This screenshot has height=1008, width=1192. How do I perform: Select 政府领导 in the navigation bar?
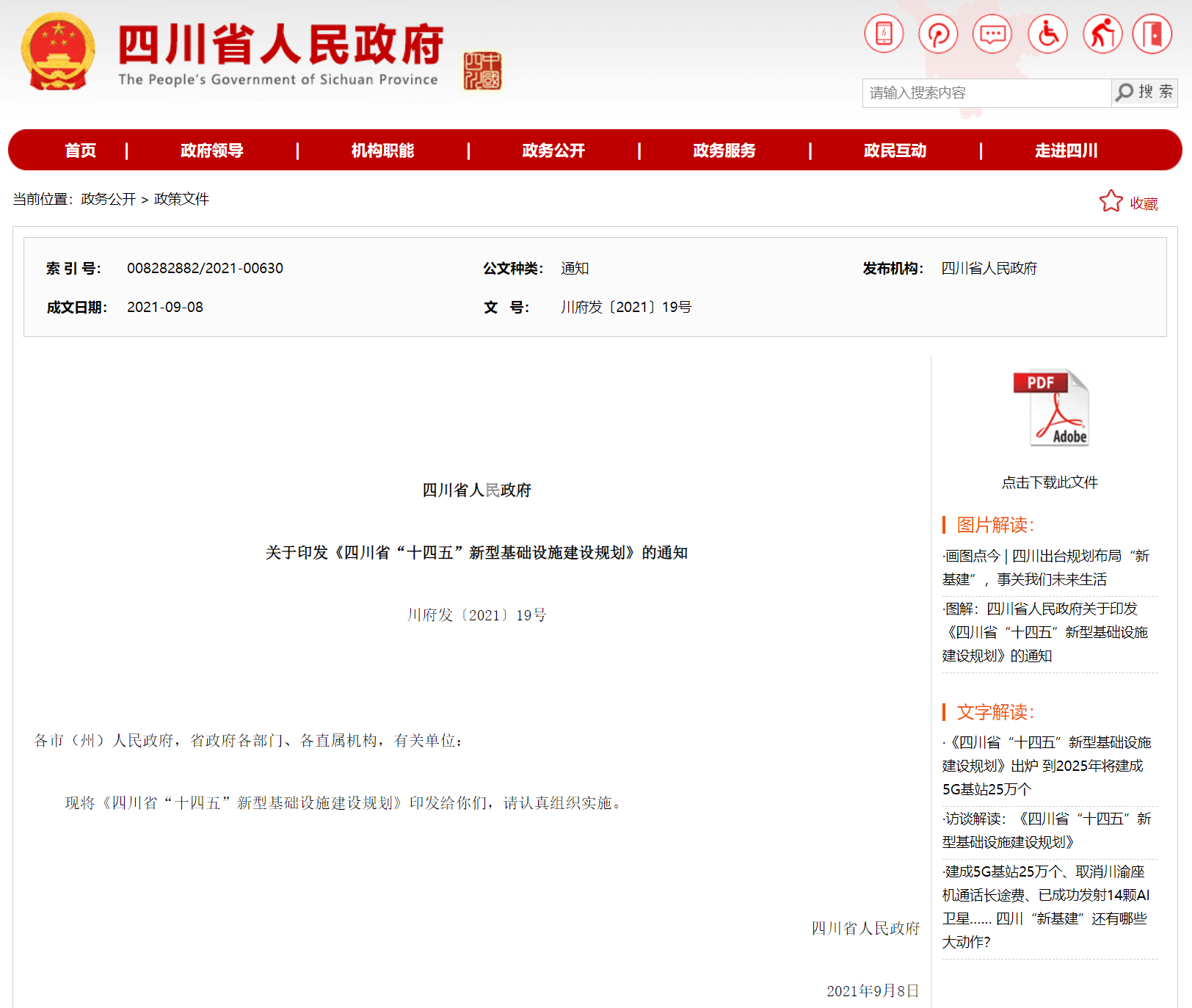pyautogui.click(x=211, y=151)
